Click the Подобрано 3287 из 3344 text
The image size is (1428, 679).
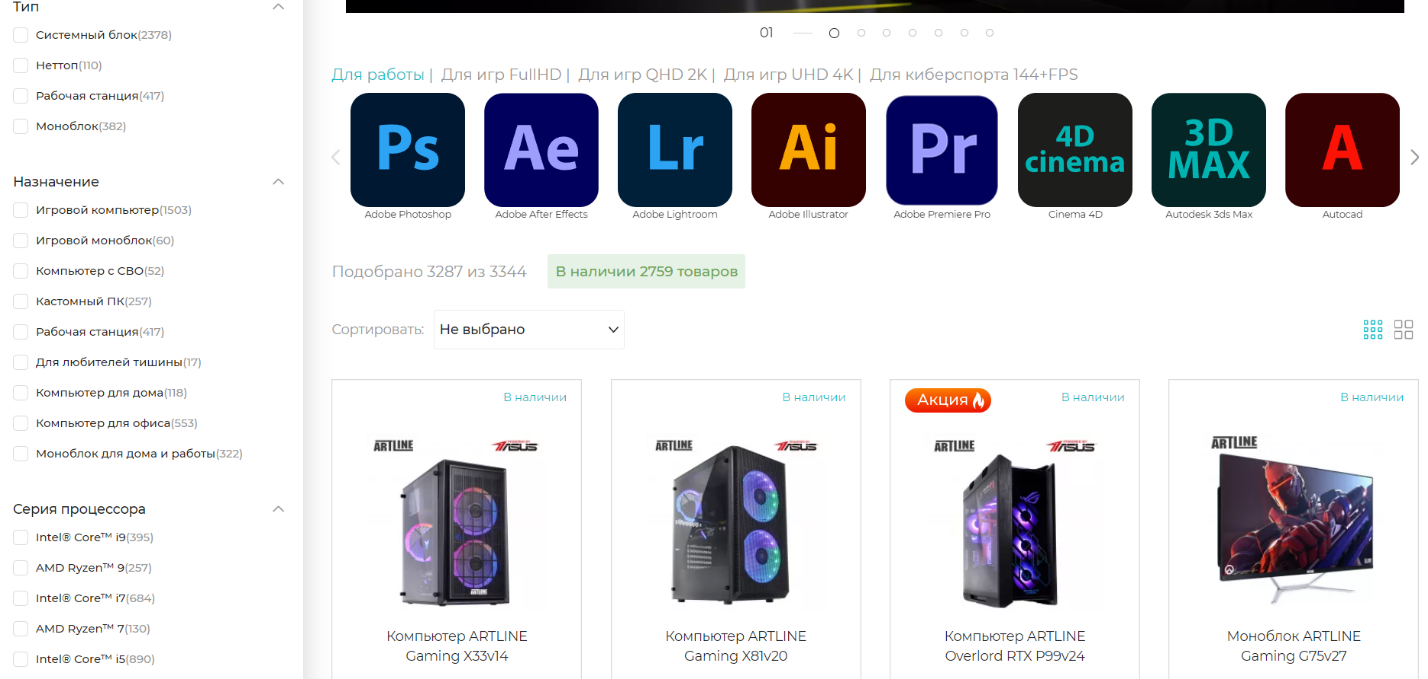tap(429, 272)
